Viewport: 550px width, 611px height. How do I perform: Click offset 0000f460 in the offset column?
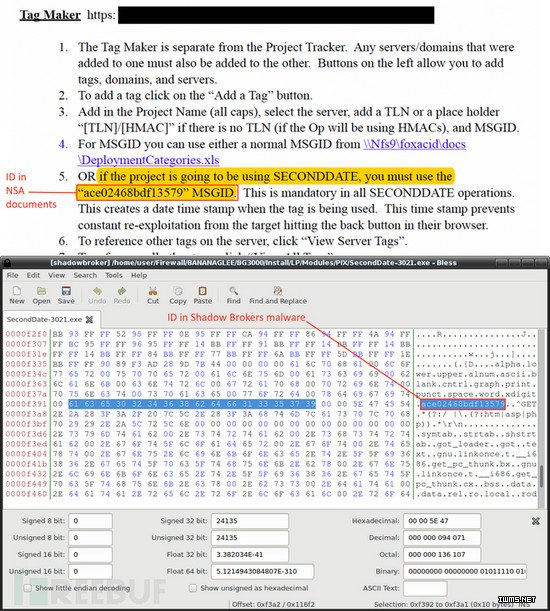pyautogui.click(x=26, y=494)
